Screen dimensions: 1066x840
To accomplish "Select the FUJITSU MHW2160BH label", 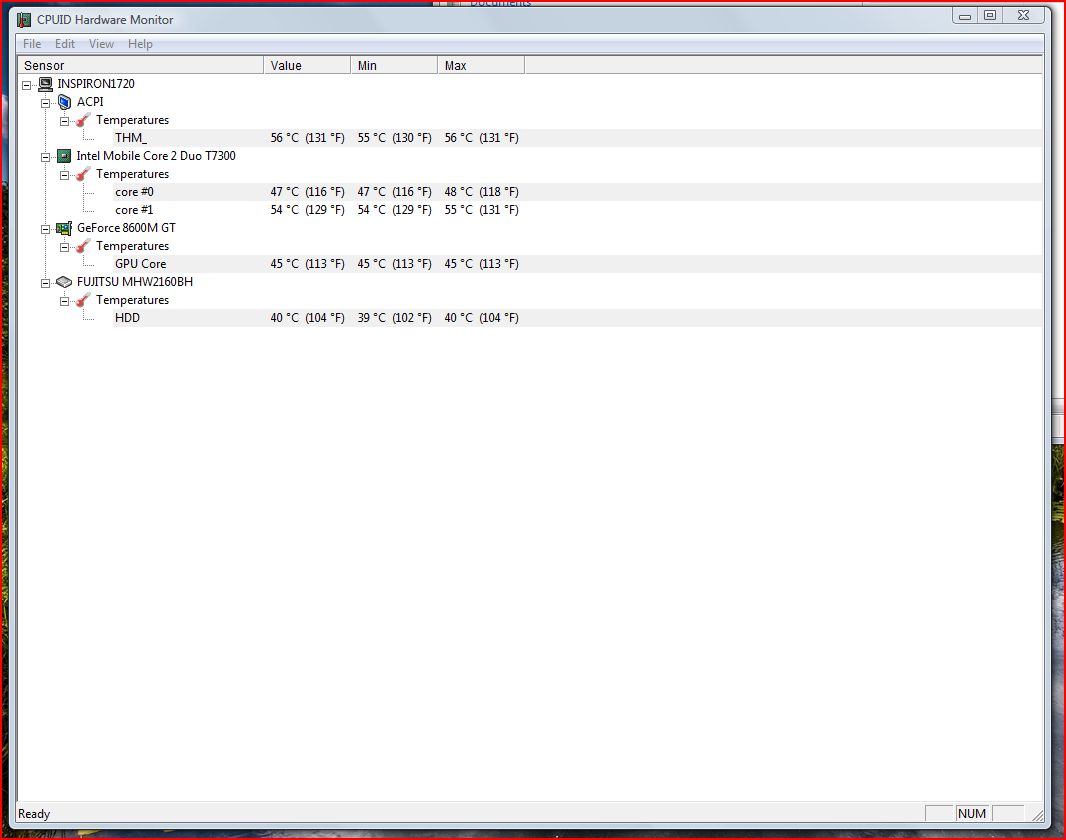I will click(x=135, y=281).
